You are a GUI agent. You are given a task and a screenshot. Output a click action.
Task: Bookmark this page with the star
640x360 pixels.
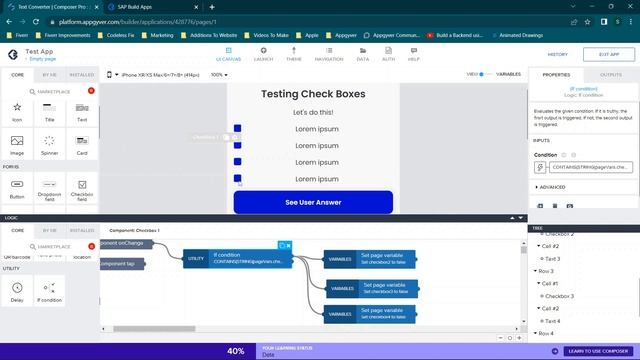pos(587,22)
